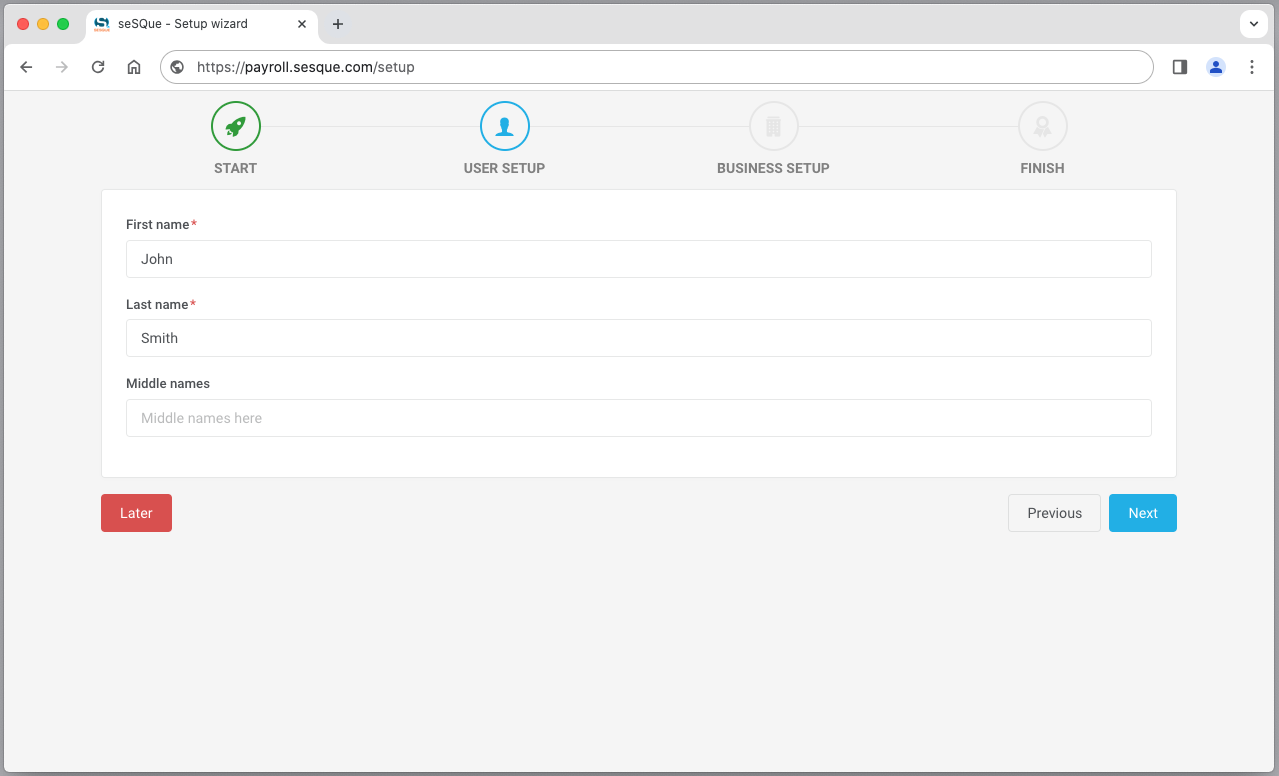Click the rocket Start step icon
1279x776 pixels.
click(x=236, y=127)
